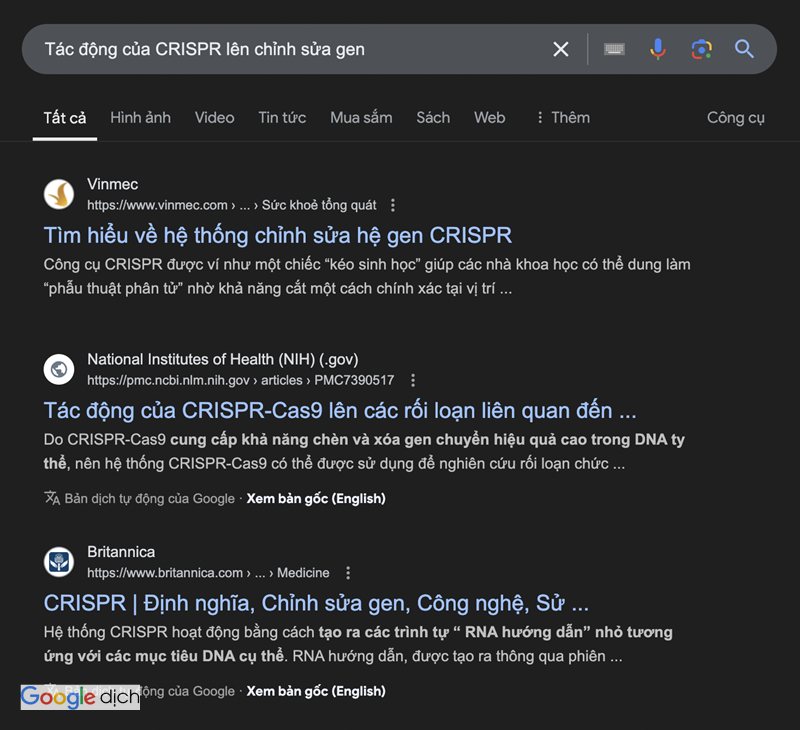
Task: Click the Vinmec site favicon
Action: click(x=59, y=194)
